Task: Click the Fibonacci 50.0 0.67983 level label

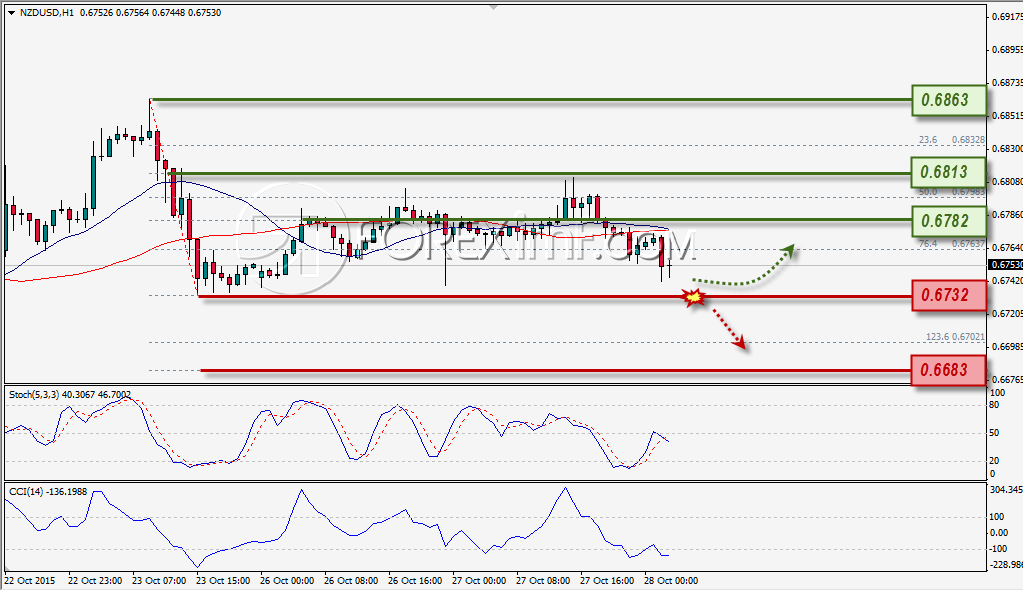Action: tap(951, 192)
